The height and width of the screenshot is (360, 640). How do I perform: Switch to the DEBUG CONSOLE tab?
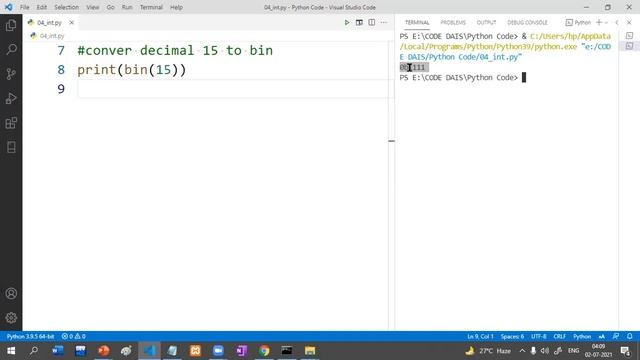(527, 22)
